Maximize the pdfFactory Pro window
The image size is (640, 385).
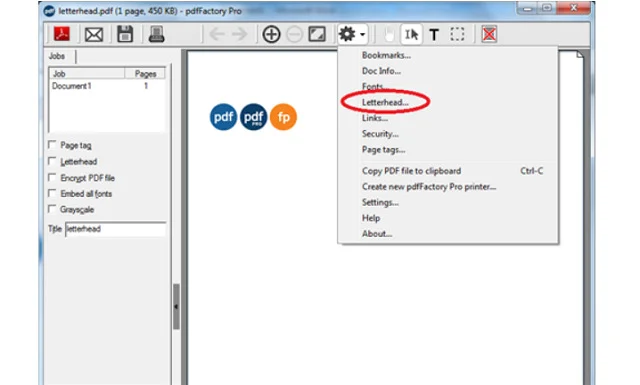547,8
